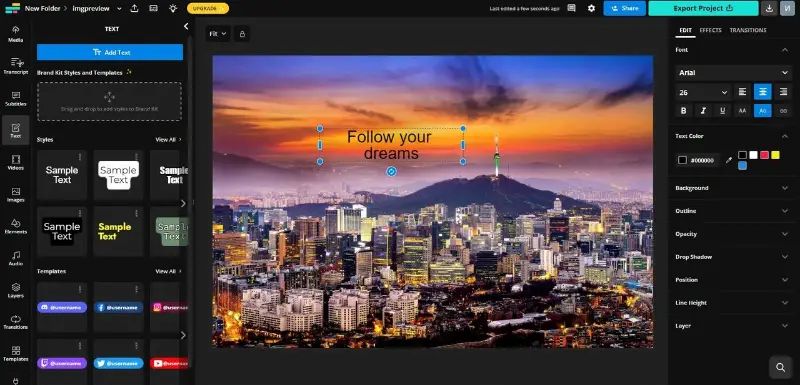Image resolution: width=800 pixels, height=385 pixels.
Task: Click the Add Text button
Action: coord(110,52)
